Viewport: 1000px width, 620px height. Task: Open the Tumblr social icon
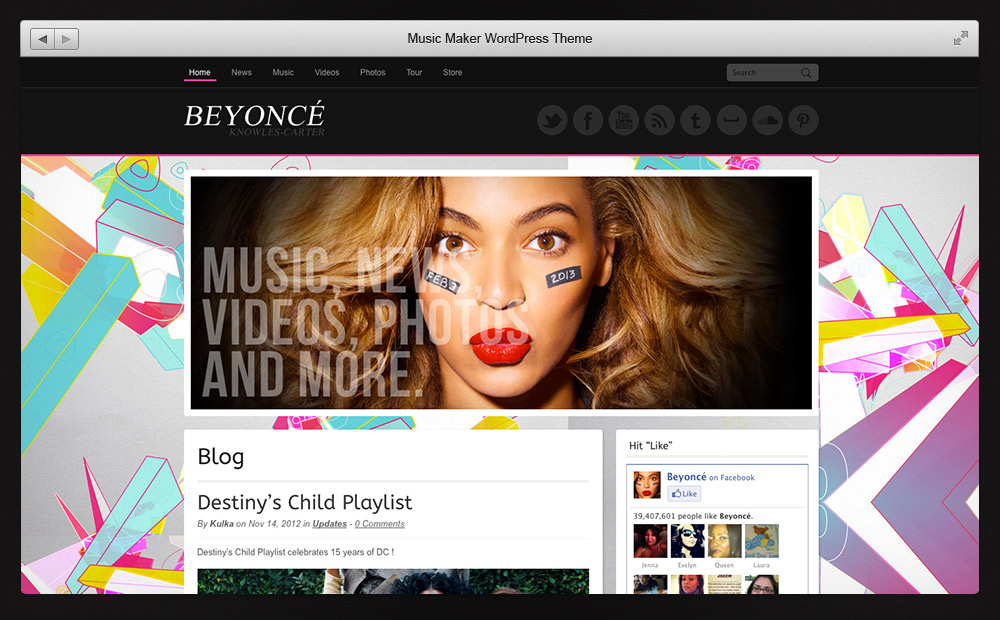click(x=695, y=121)
